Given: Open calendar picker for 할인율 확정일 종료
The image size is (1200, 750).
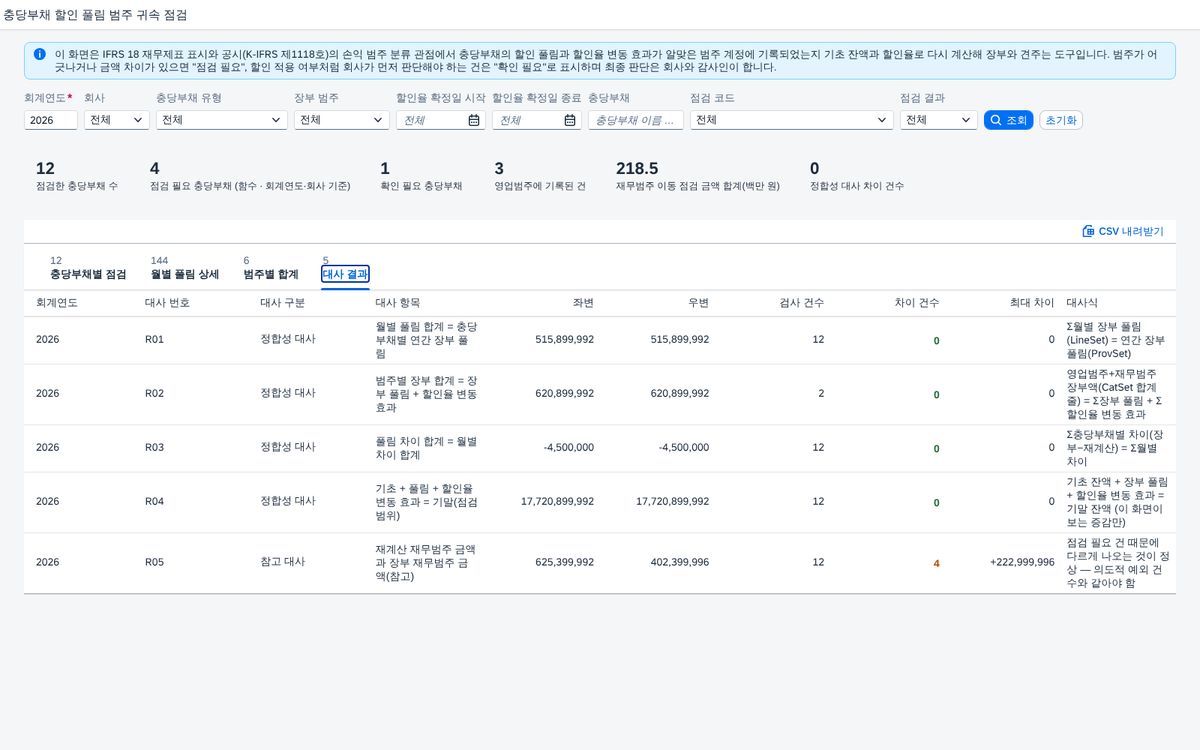Looking at the screenshot, I should coord(570,120).
